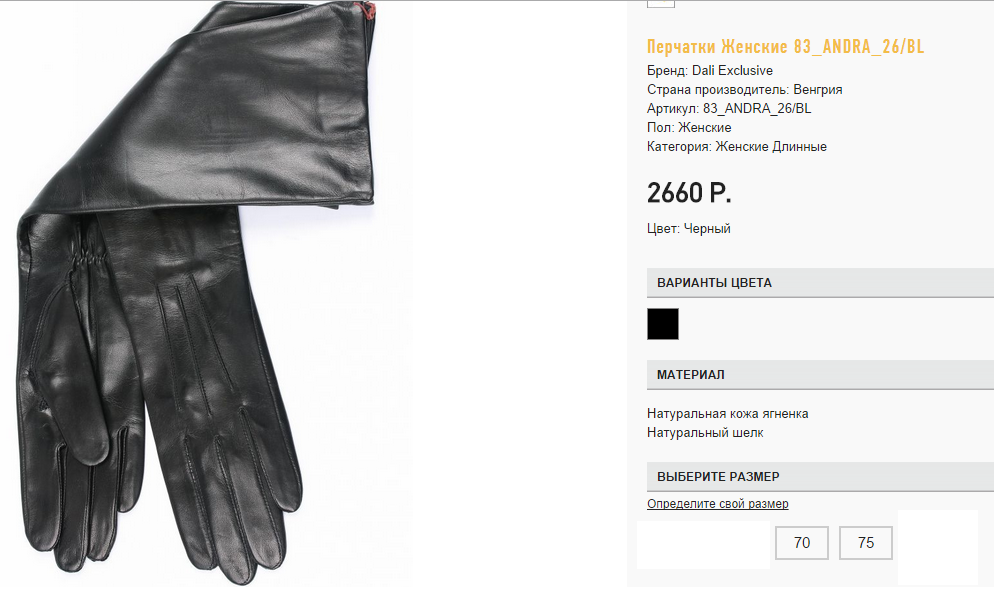Click the Страна производитель: Венгрия line
Viewport: 994px width, 599px height.
[x=744, y=89]
